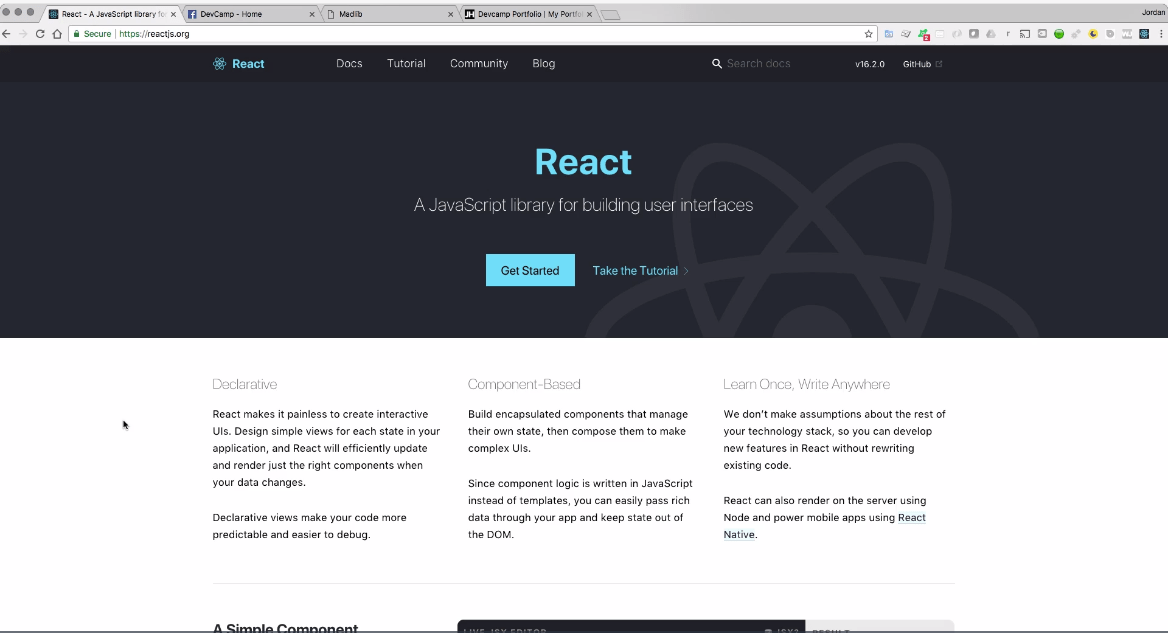
Task: Click the green Secure padlock icon
Action: (76, 34)
